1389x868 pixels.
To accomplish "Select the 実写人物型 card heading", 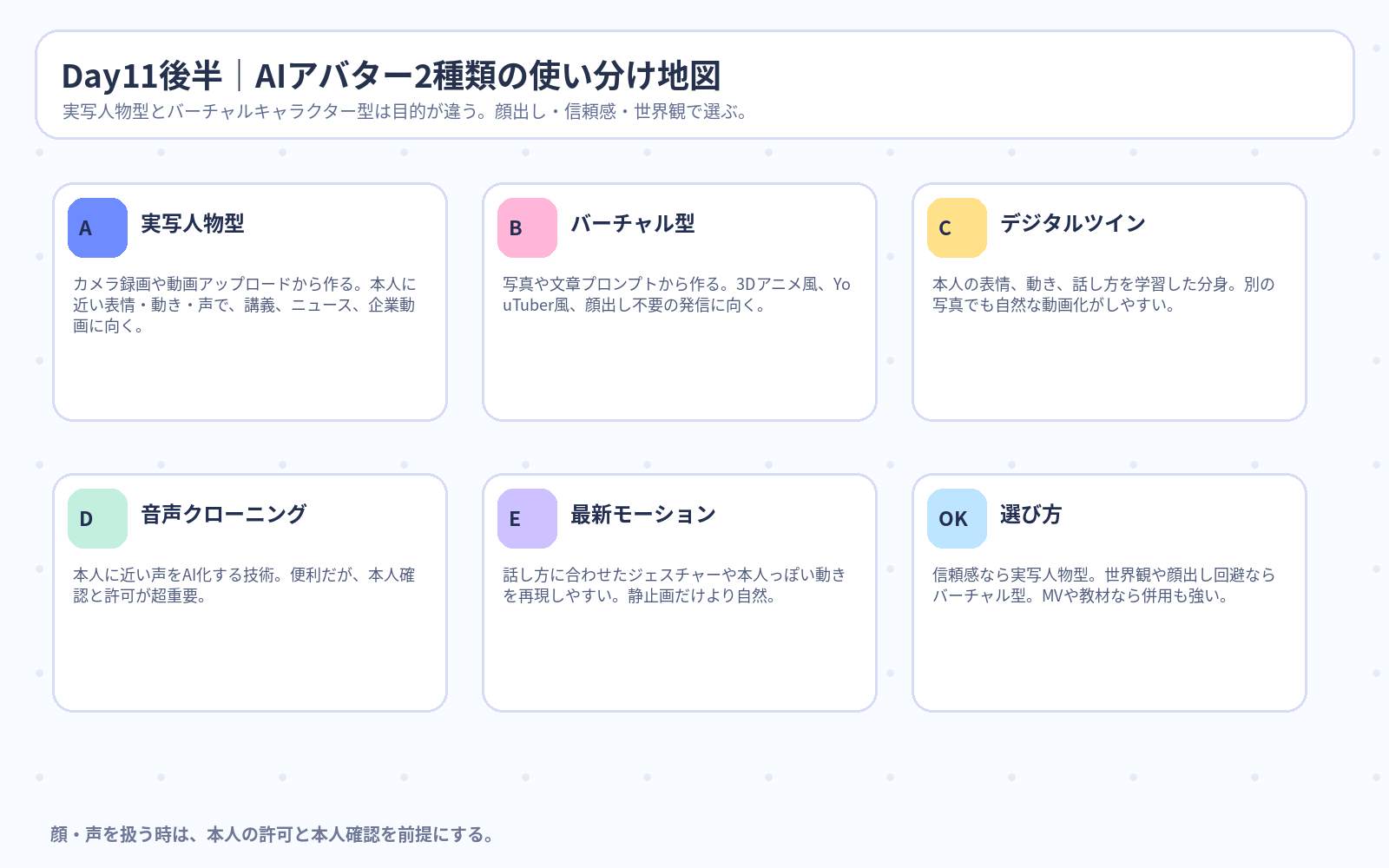I will tap(193, 224).
